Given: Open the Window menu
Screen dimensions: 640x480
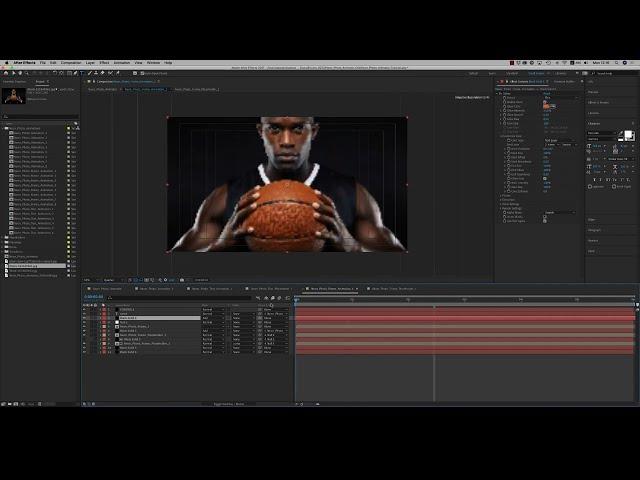Looking at the screenshot, I should (x=153, y=63).
